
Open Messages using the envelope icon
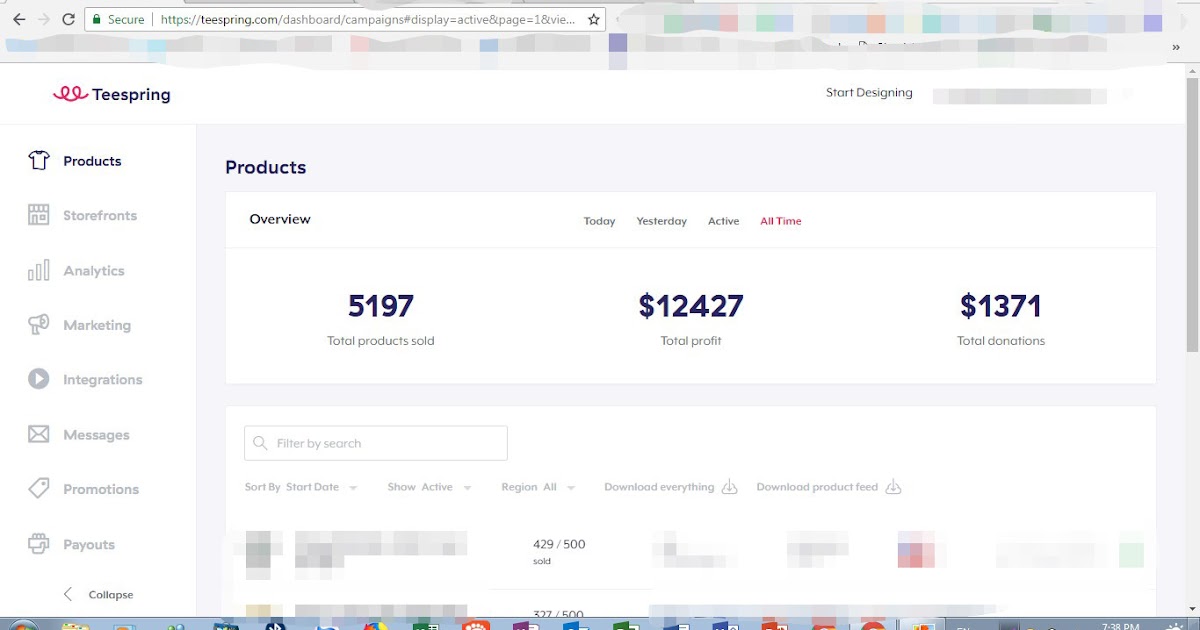click(x=38, y=434)
